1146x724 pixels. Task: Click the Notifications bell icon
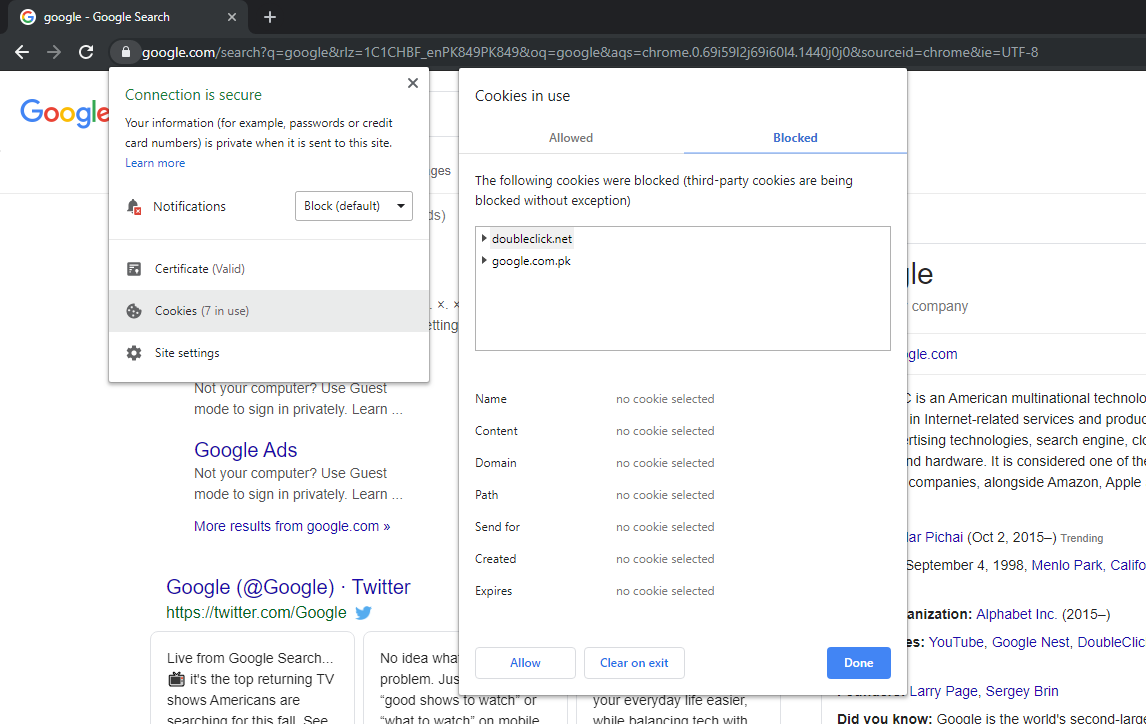click(134, 207)
